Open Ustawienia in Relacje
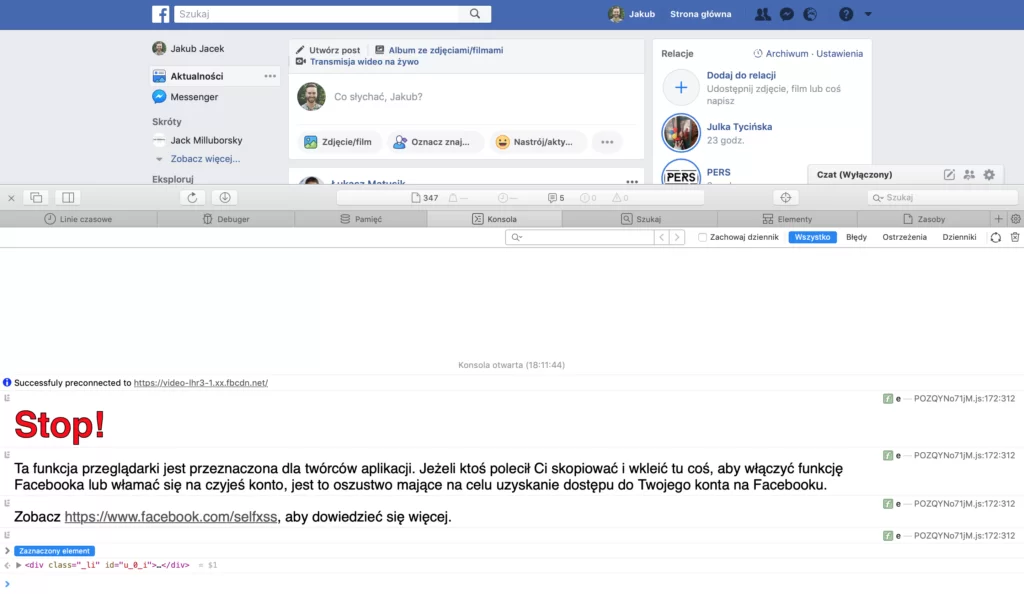The height and width of the screenshot is (594, 1024). [839, 54]
